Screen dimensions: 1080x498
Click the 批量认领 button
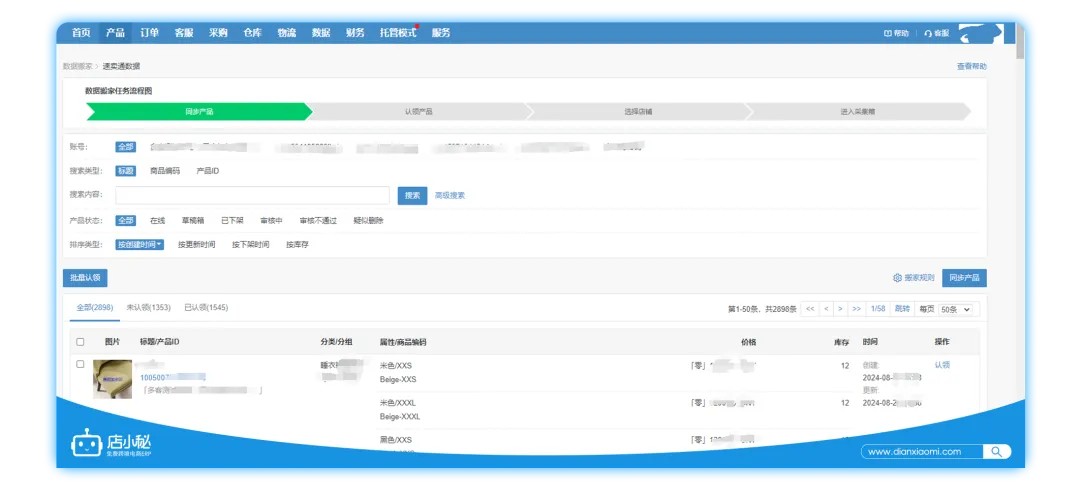point(85,278)
